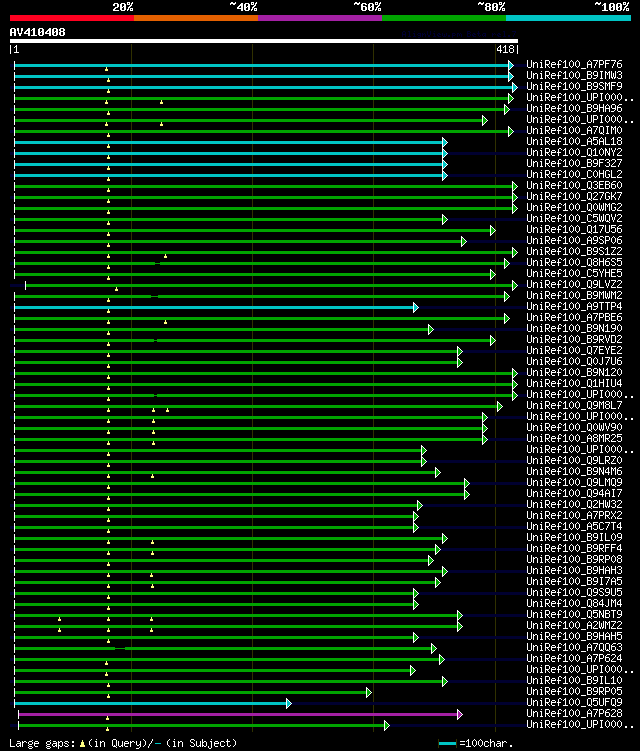Click the UniRef100_Q10NY2 label

[x=574, y=152]
